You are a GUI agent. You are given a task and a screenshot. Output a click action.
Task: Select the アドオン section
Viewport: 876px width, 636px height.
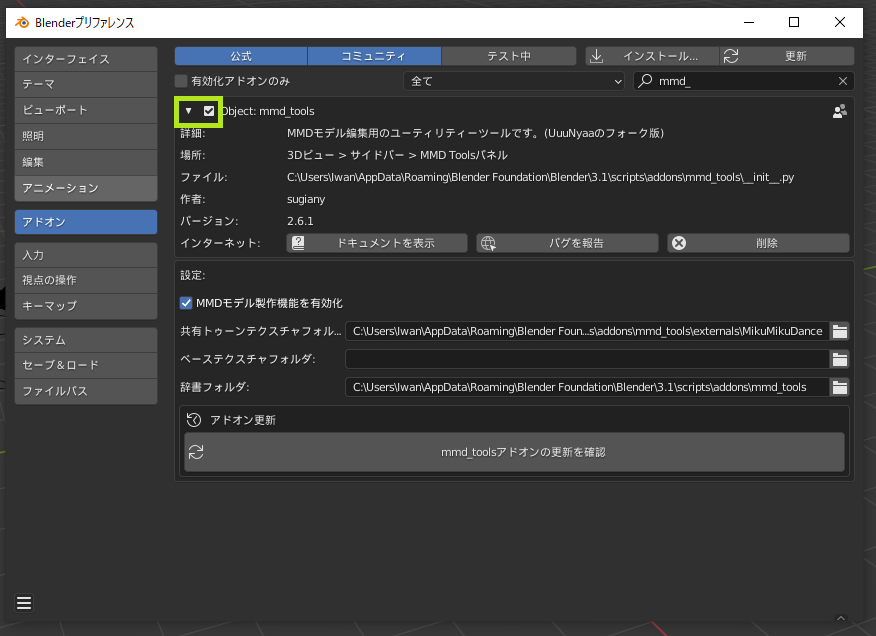point(86,222)
